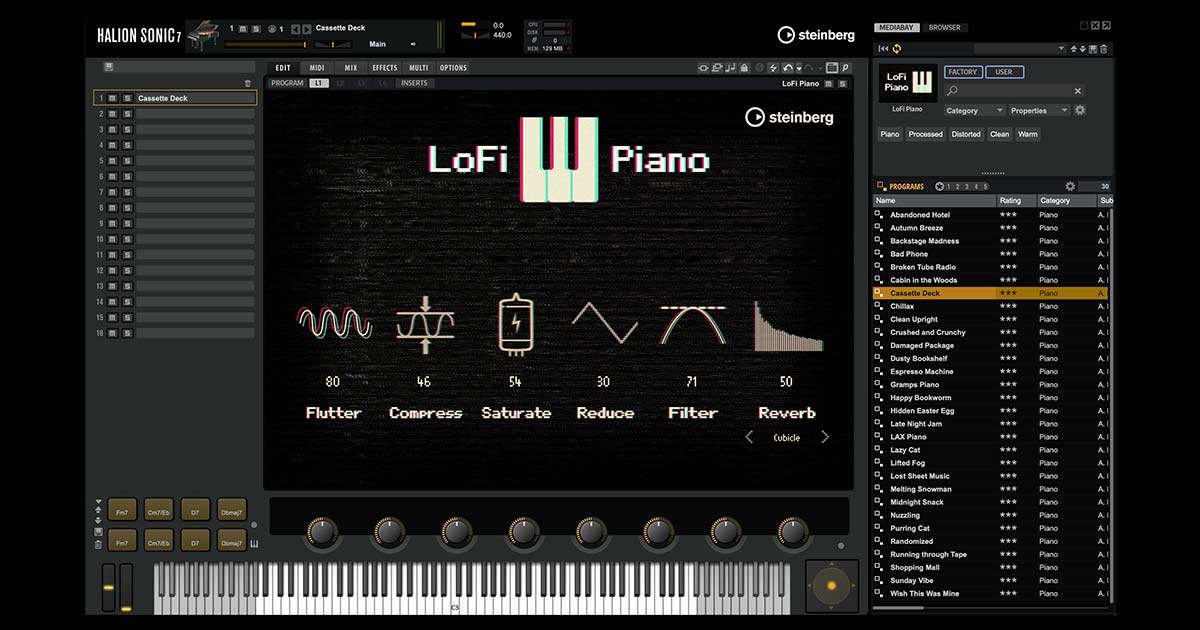Image resolution: width=1200 pixels, height=630 pixels.
Task: Click the gear icon in Programs header
Action: pyautogui.click(x=1070, y=186)
